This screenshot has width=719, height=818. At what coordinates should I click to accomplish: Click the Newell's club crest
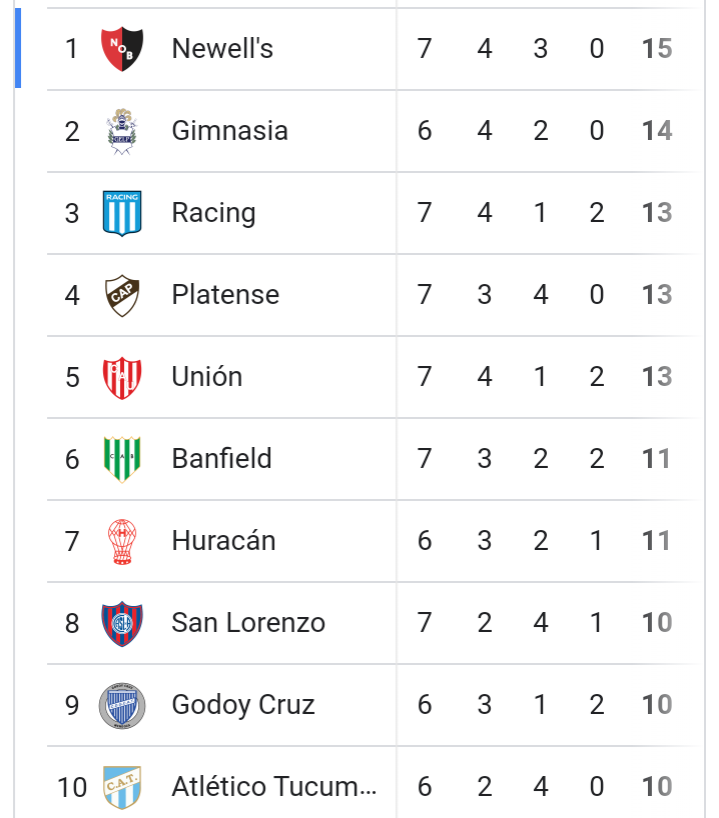pyautogui.click(x=122, y=49)
